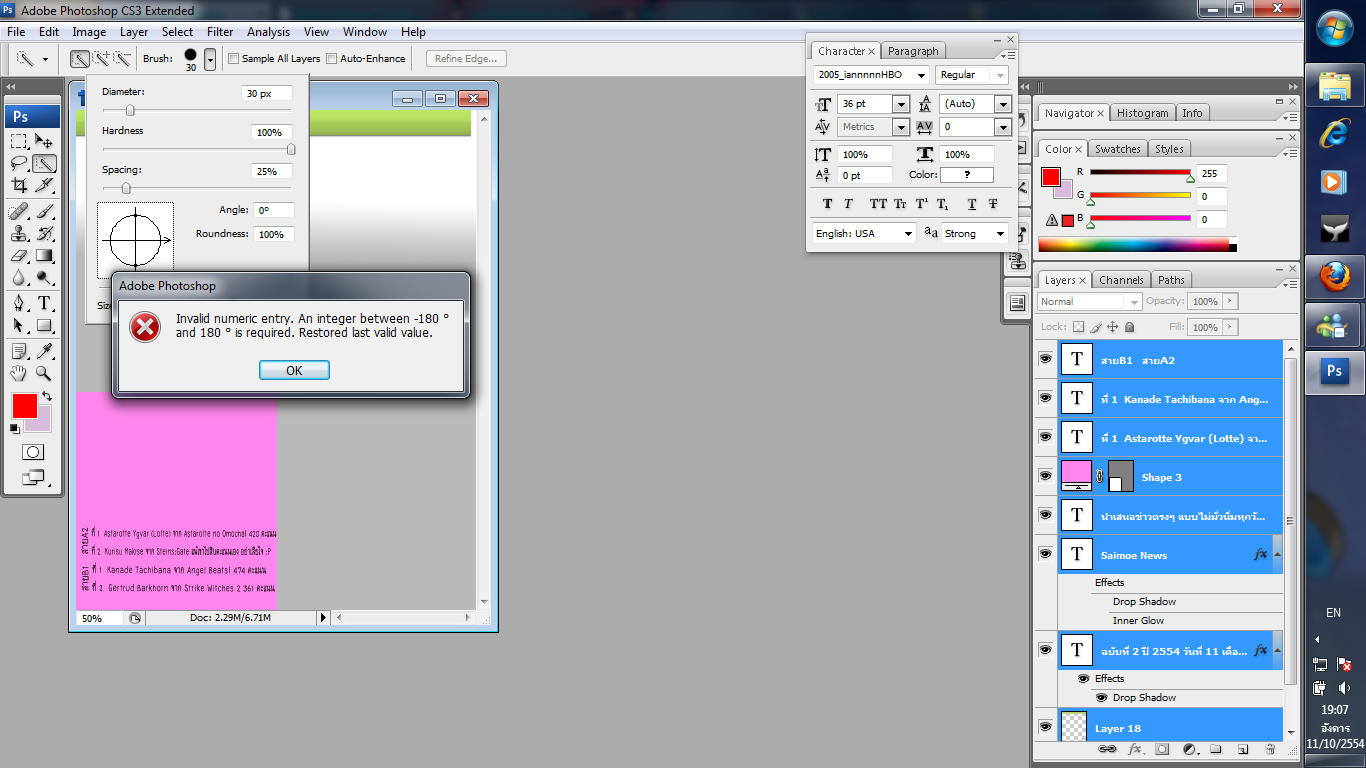Open the anti-aliasing dropdown showing Strong
This screenshot has height=768, width=1366.
pos(975,233)
